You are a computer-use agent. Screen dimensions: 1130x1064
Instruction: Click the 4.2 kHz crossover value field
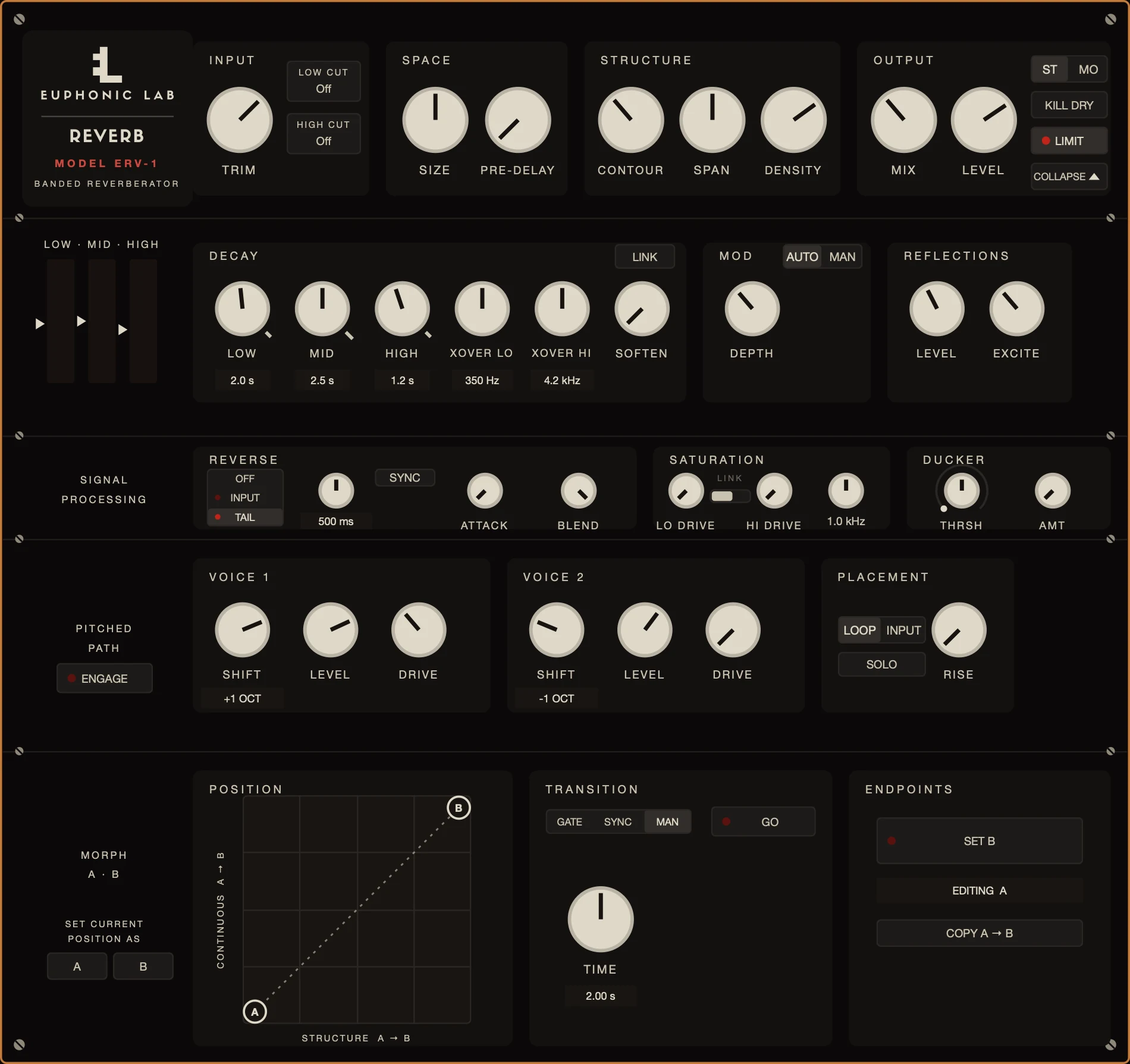pos(561,380)
